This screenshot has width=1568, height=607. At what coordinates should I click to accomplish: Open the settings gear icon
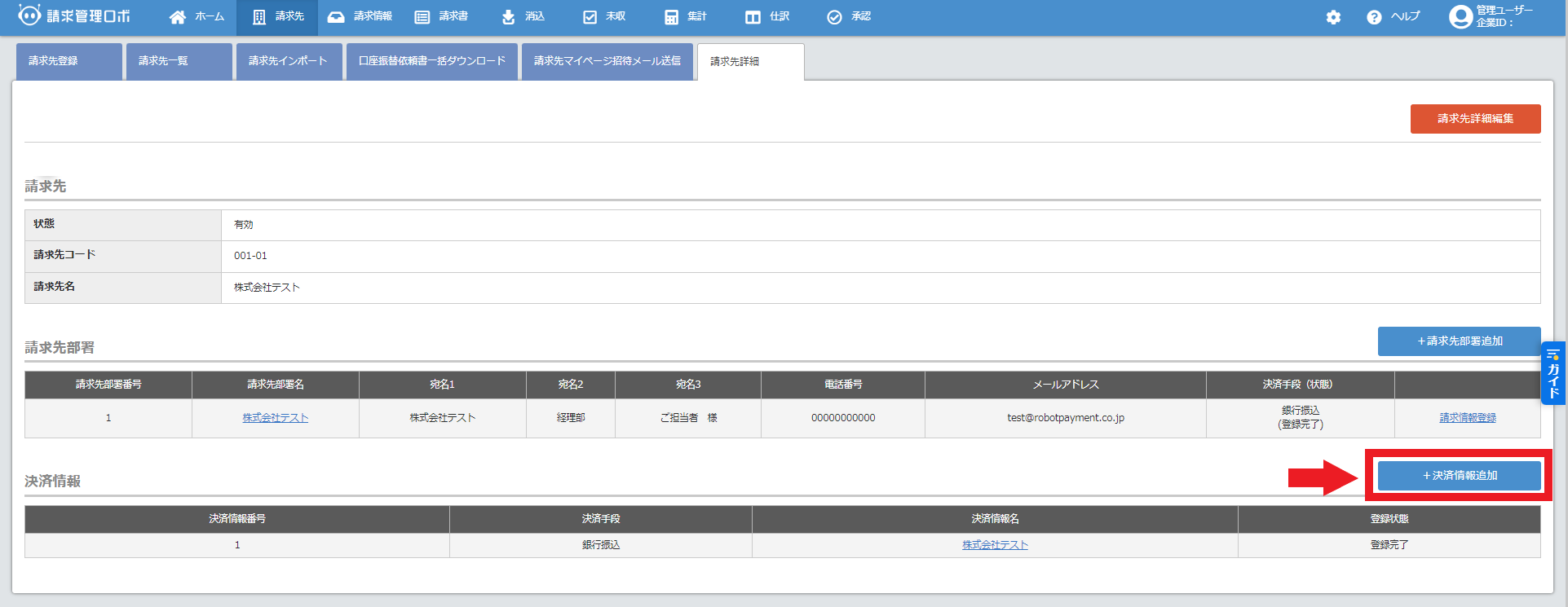[1333, 17]
